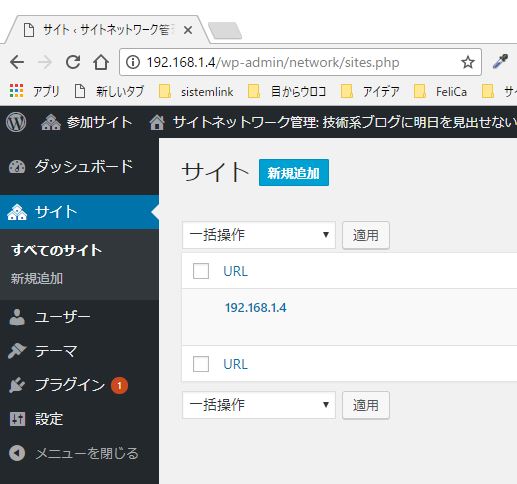Close the サイト browser tab

coord(188,30)
